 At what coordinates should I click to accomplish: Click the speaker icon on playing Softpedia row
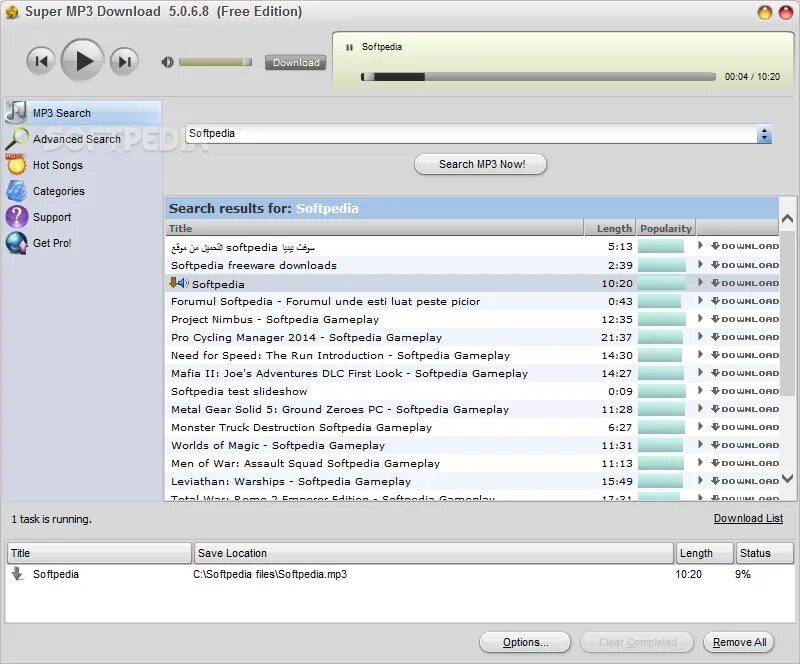pos(183,283)
